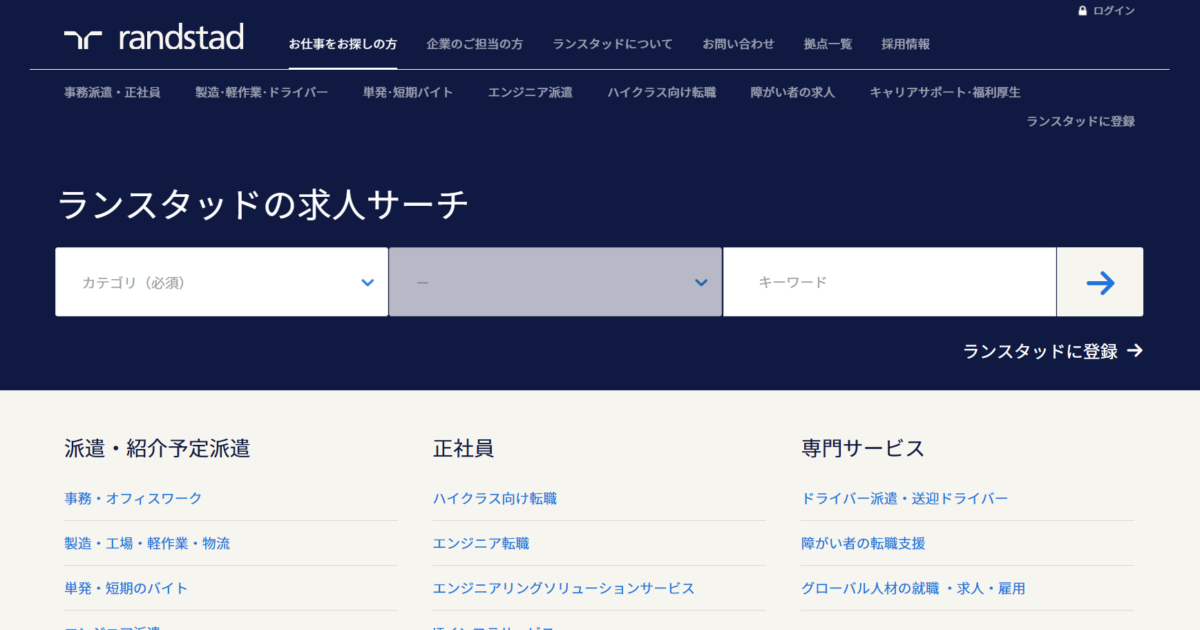
Task: Open エンジニア派遣 submenu link
Action: pos(530,92)
